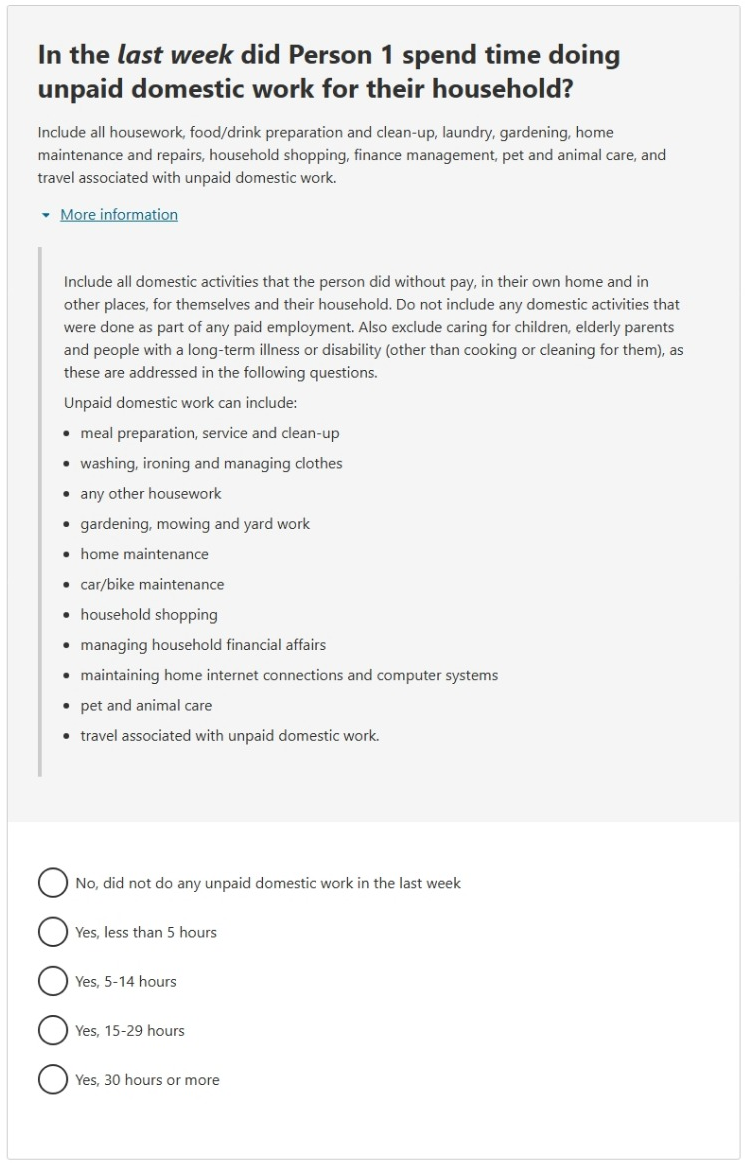The width and height of the screenshot is (745, 1163).
Task: Click the unpaid domestic work question heading
Action: [330, 72]
